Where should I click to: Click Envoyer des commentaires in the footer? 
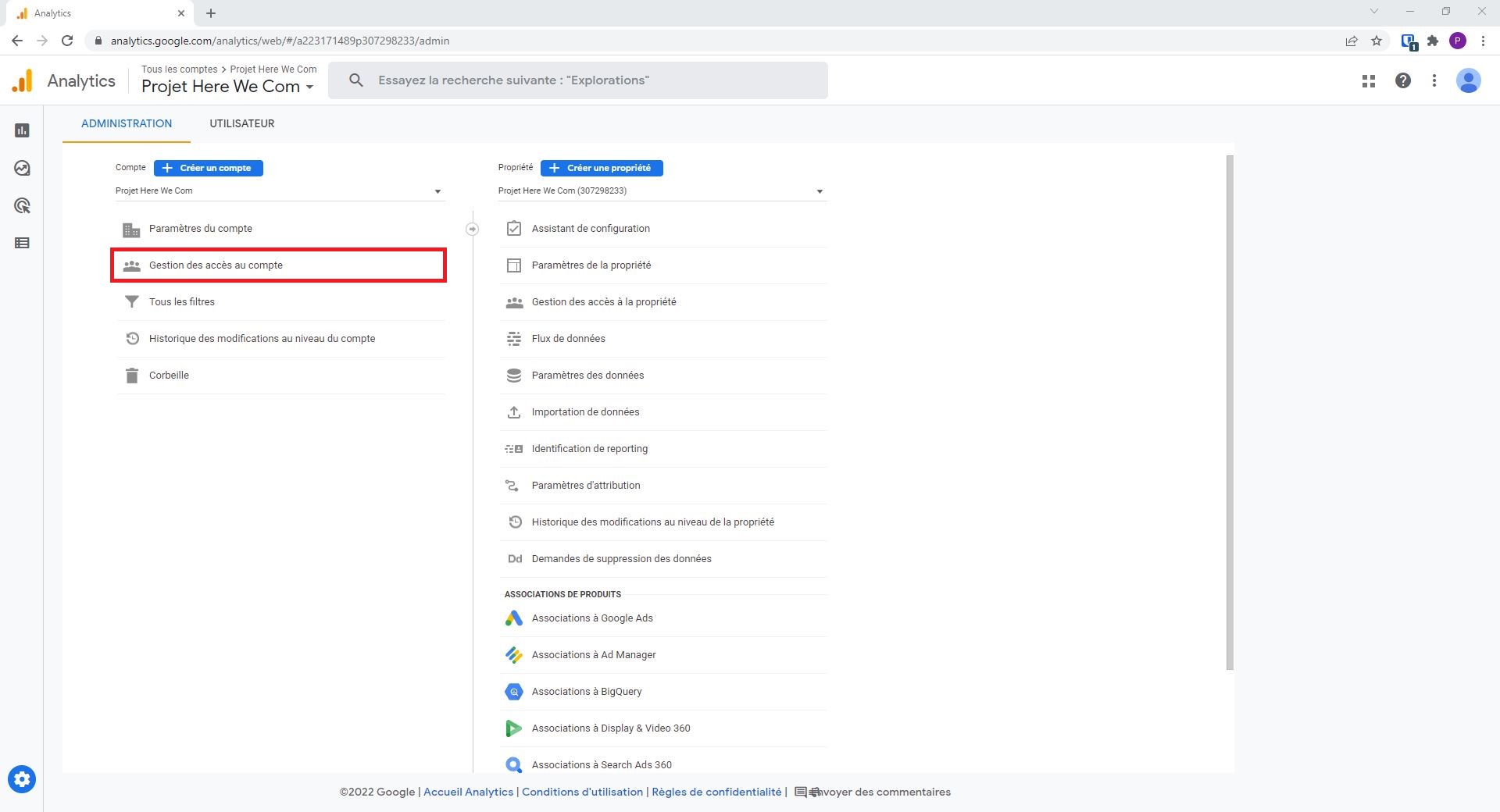873,792
